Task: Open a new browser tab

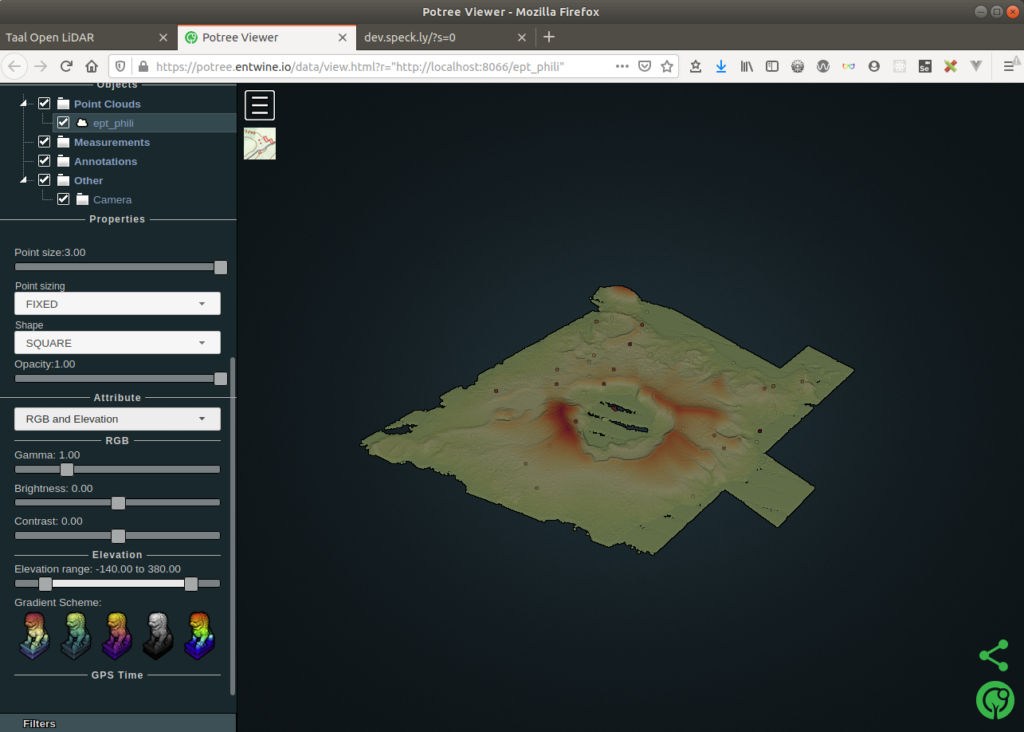Action: (x=549, y=37)
